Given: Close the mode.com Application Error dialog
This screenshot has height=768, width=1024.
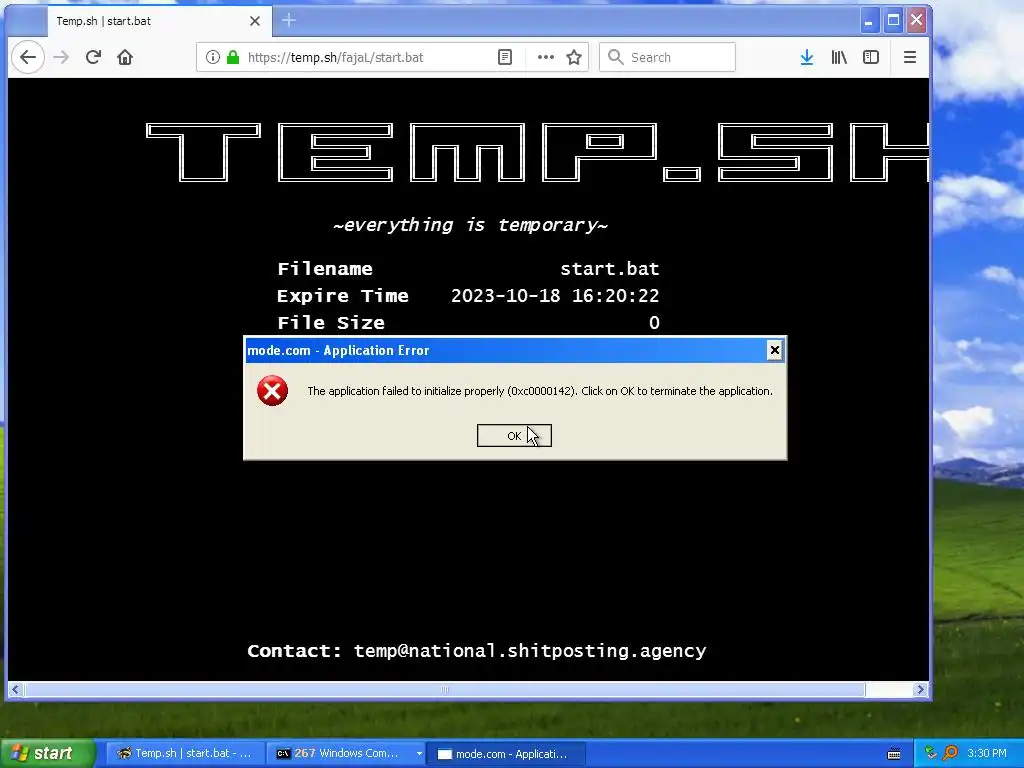Looking at the screenshot, I should click(x=774, y=351).
